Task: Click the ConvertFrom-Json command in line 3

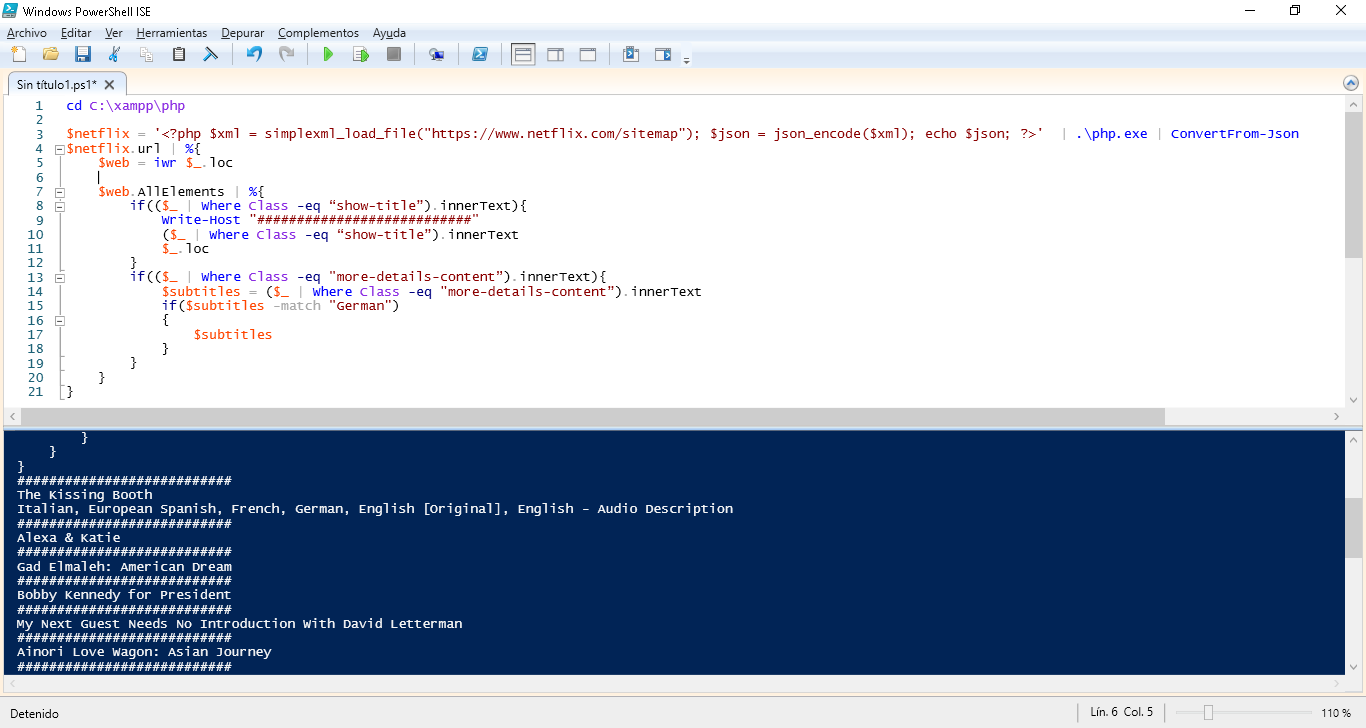Action: tap(1235, 134)
